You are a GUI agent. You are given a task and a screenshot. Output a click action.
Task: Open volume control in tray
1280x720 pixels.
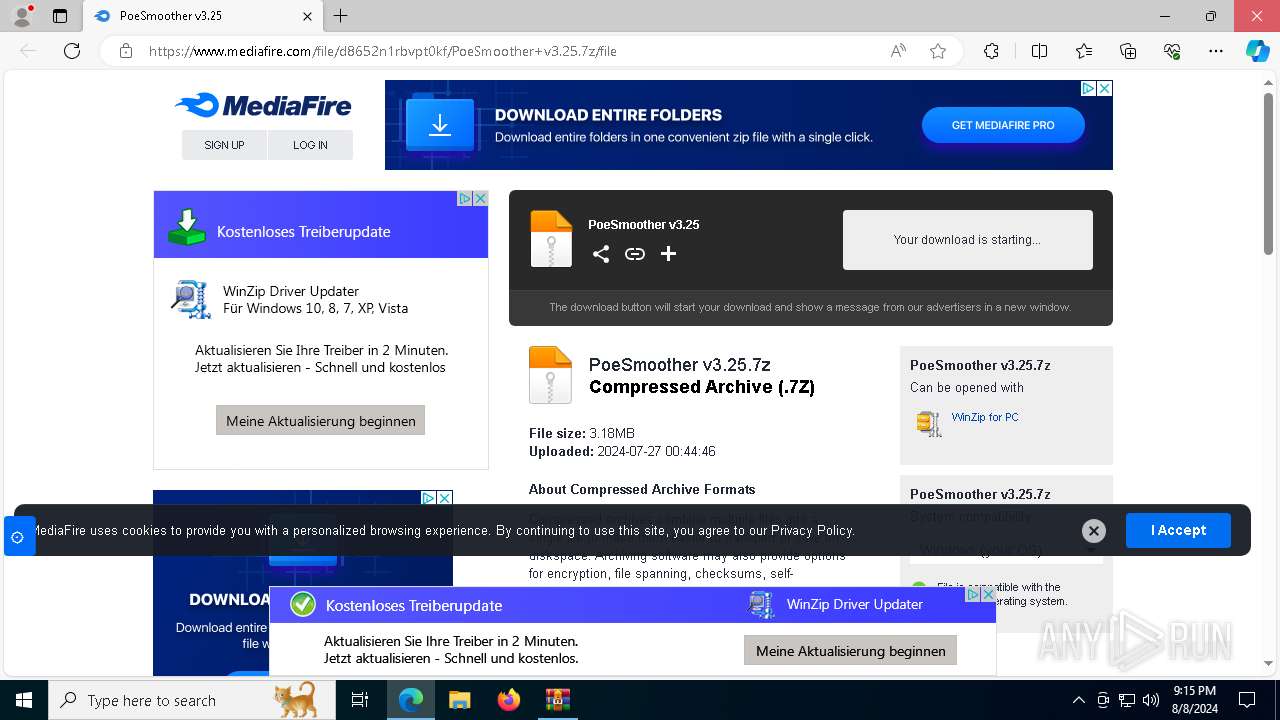(1151, 700)
